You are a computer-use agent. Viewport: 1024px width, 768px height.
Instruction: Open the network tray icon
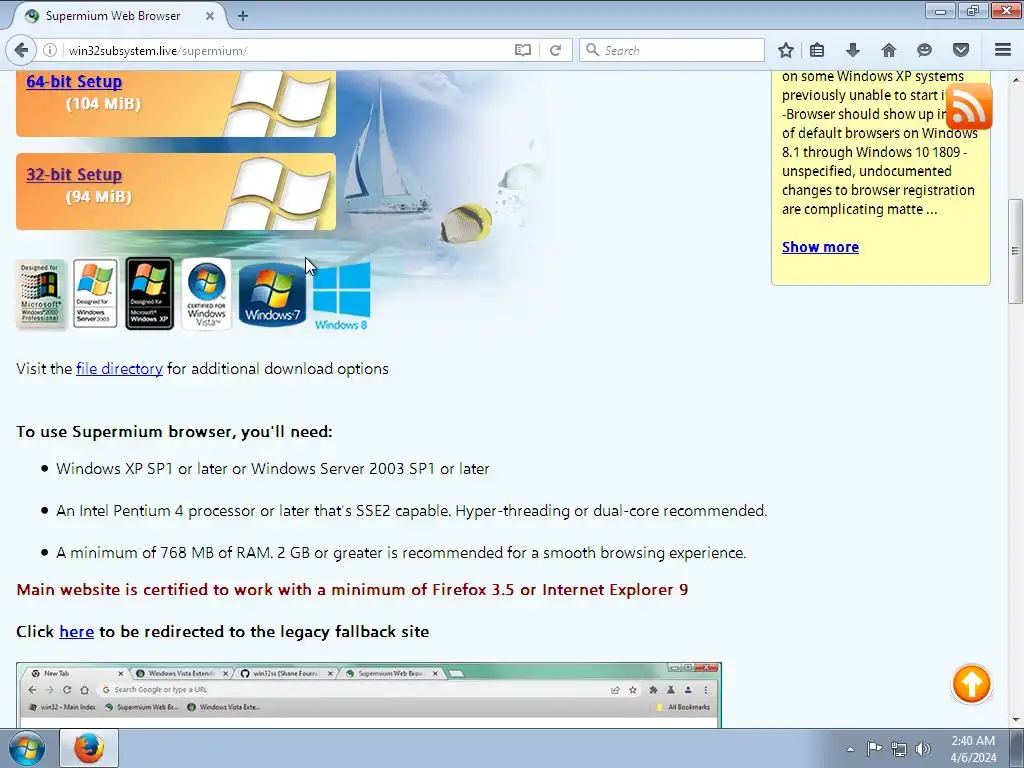(899, 749)
